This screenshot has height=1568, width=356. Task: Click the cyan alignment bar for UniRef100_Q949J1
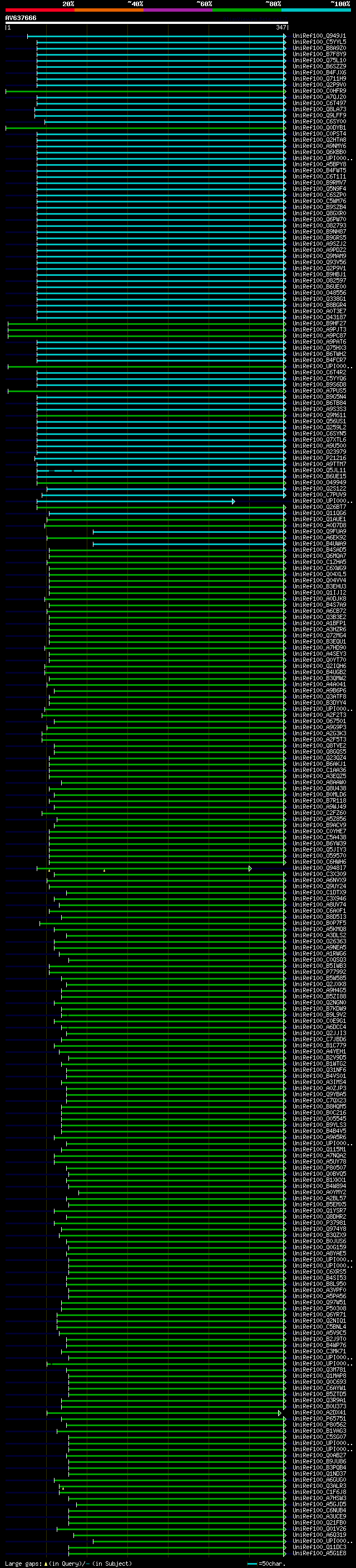[157, 36]
